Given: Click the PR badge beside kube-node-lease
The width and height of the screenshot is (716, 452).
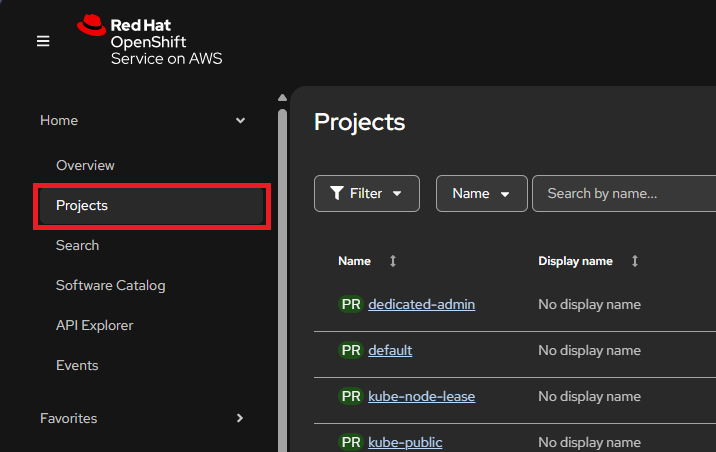Looking at the screenshot, I should 351,396.
